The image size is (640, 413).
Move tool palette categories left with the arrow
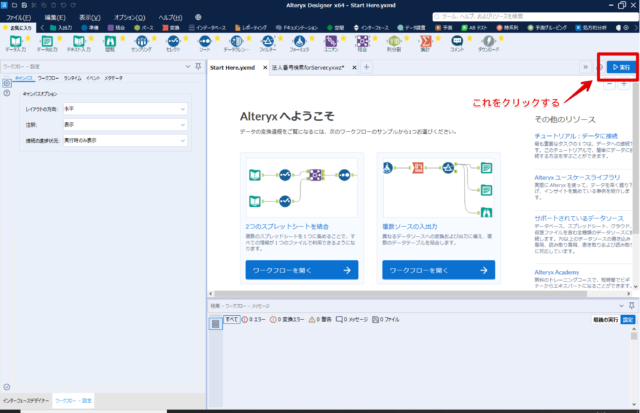click(42, 28)
